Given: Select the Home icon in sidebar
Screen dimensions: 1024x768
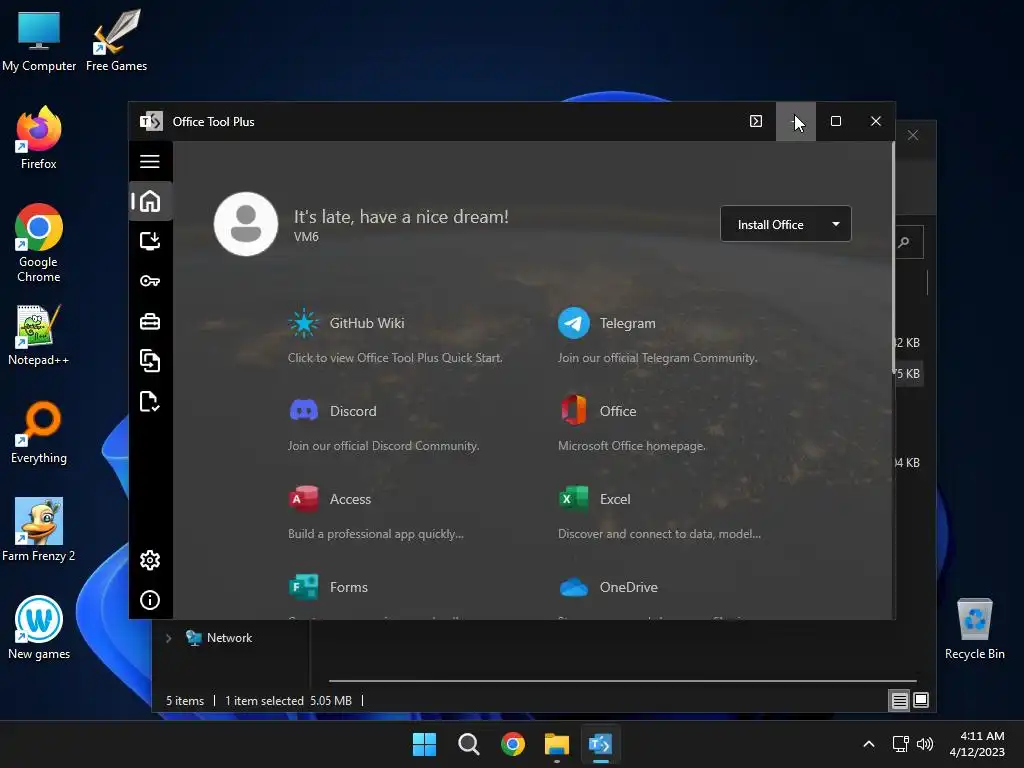Looking at the screenshot, I should coord(150,201).
